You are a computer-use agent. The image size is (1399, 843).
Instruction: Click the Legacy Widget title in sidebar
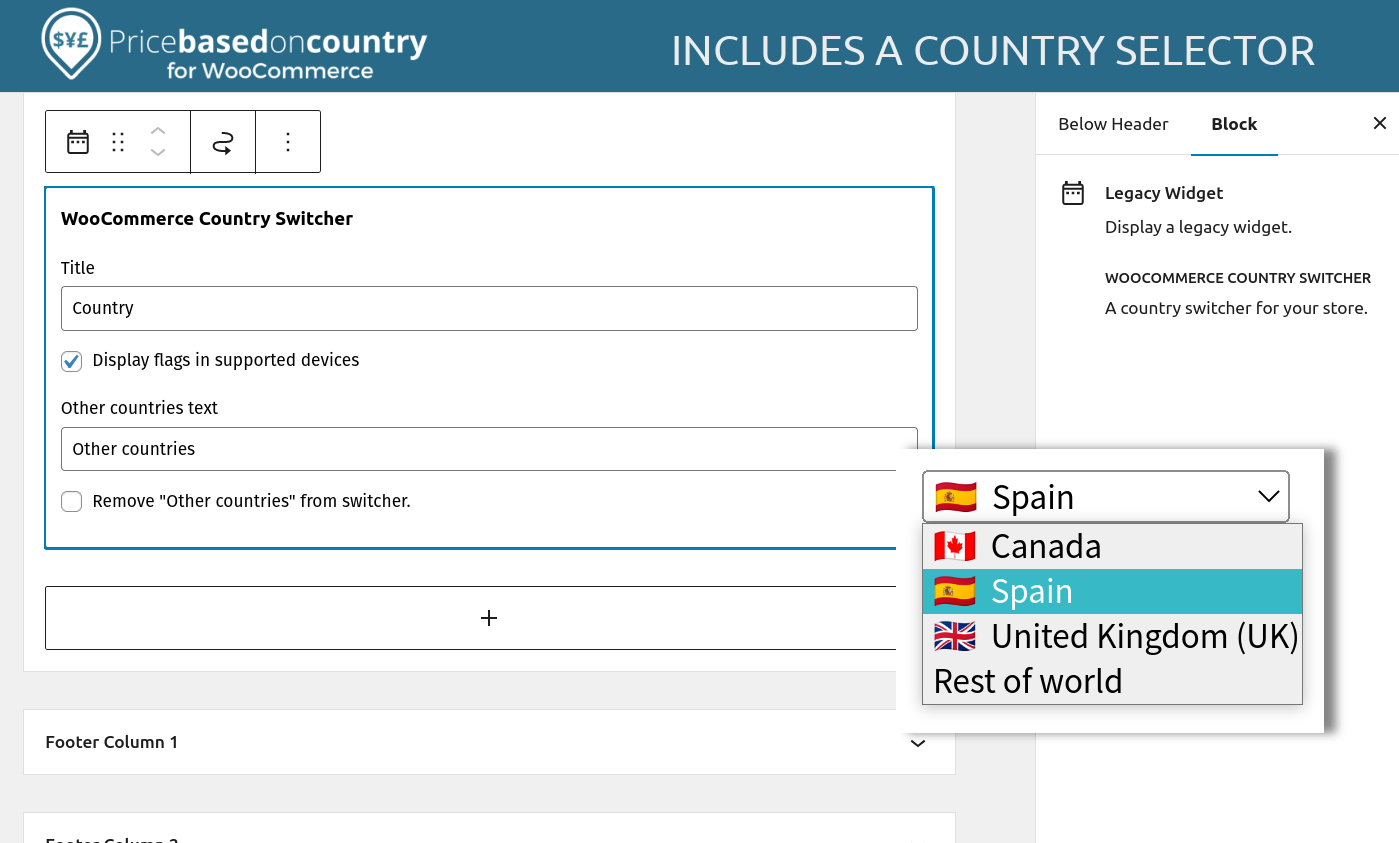pyautogui.click(x=1164, y=193)
